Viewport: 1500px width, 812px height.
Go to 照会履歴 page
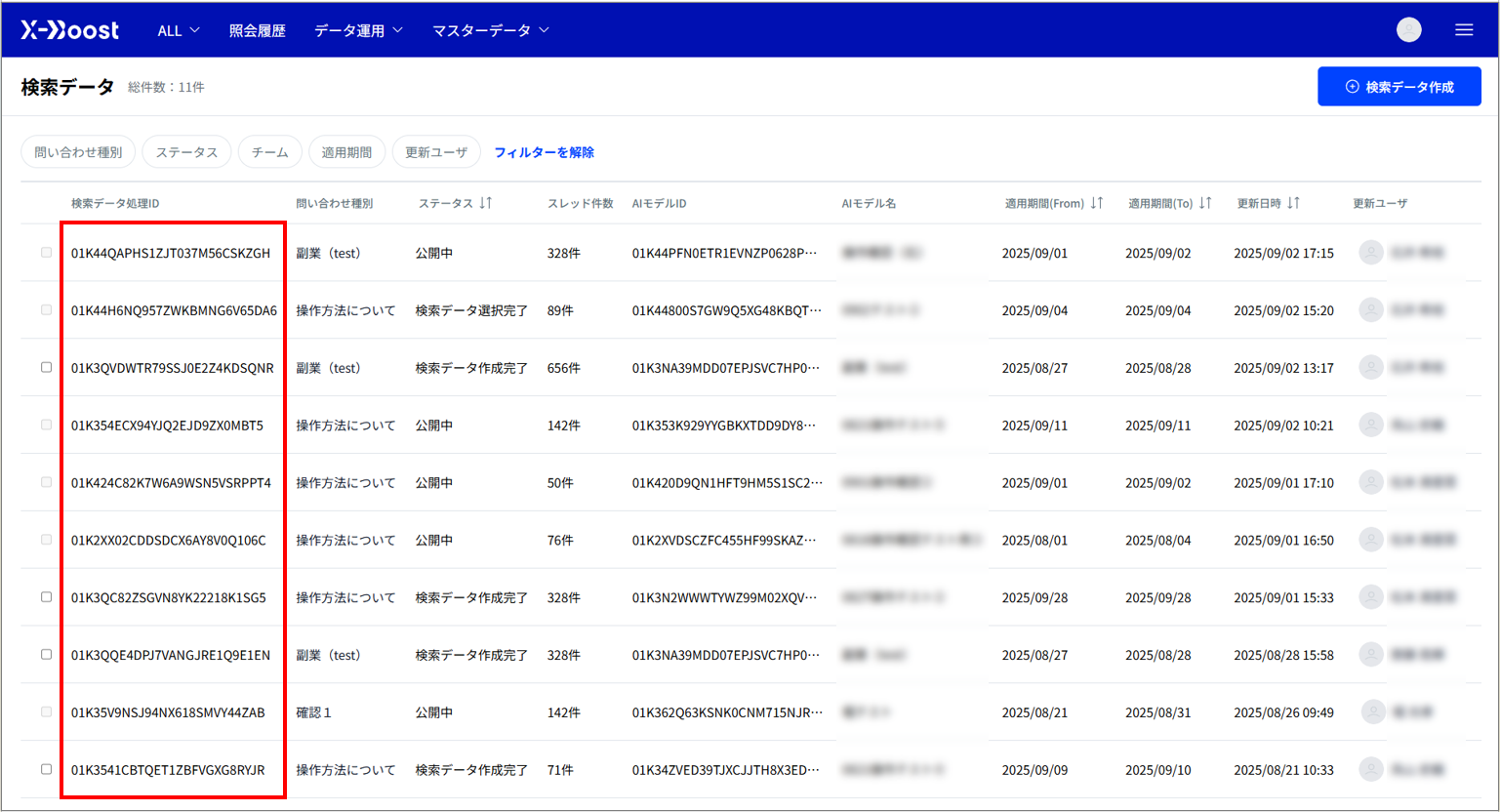tap(258, 30)
